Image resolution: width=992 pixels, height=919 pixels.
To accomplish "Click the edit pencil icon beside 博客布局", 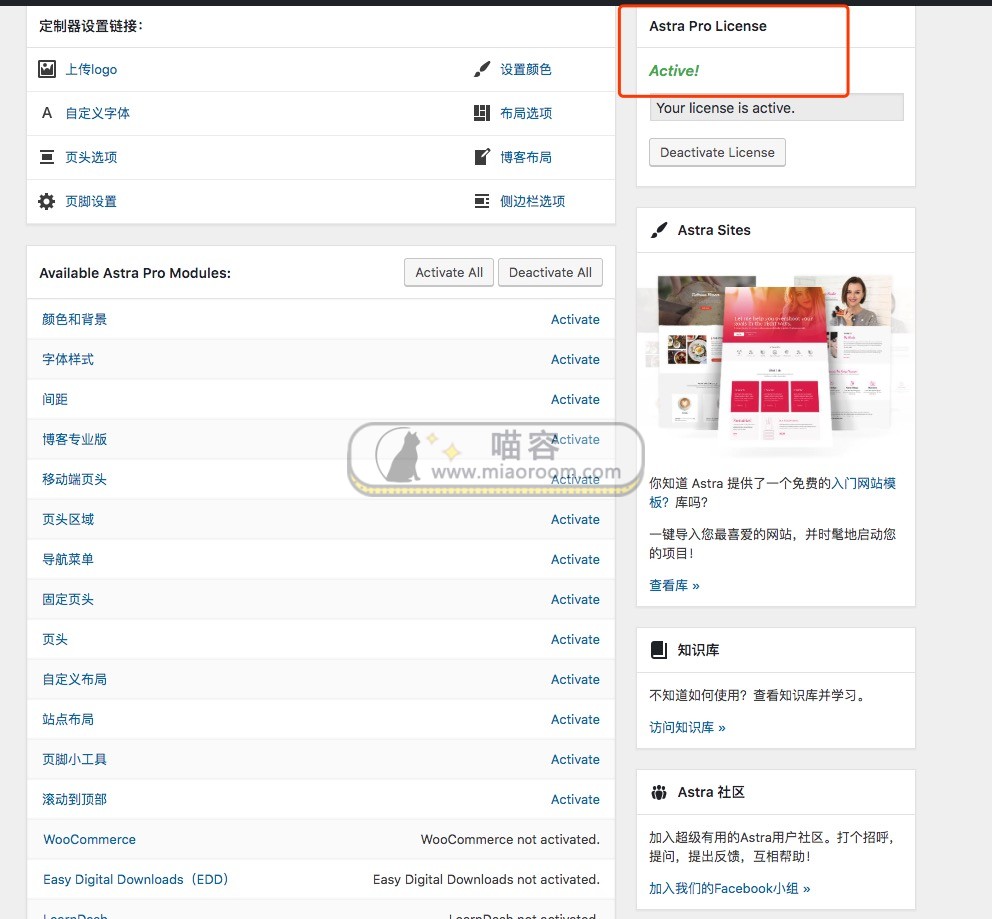I will click(481, 157).
